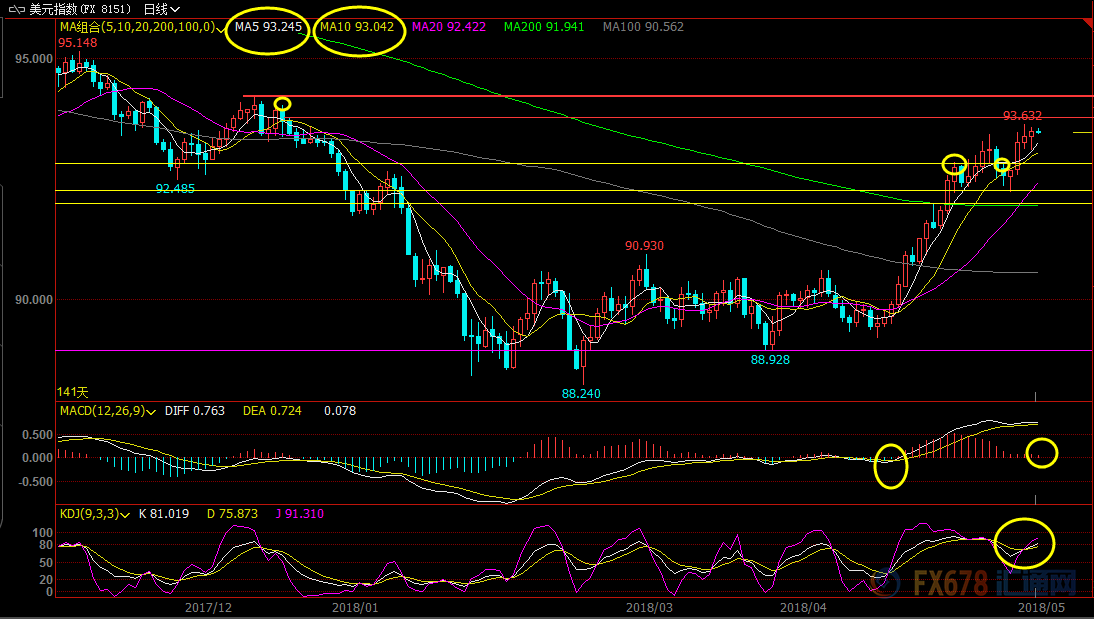
Task: Open the 日线 timeframe dropdown
Action: [158, 9]
